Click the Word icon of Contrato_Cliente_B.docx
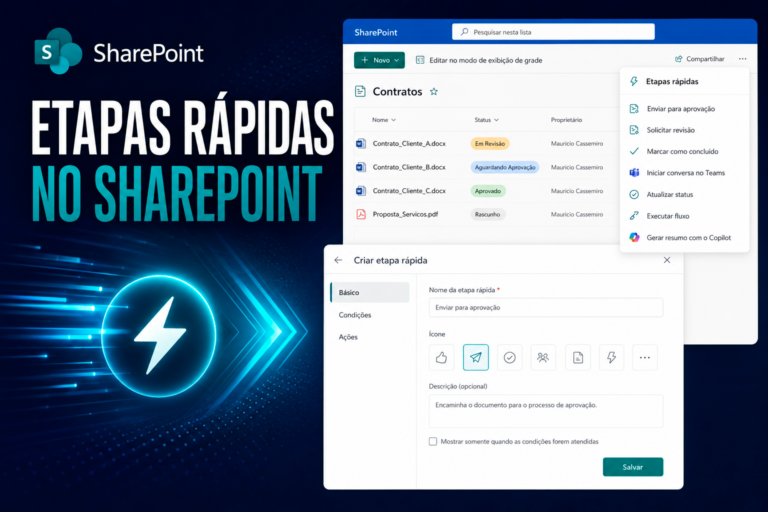The width and height of the screenshot is (768, 512). [361, 167]
